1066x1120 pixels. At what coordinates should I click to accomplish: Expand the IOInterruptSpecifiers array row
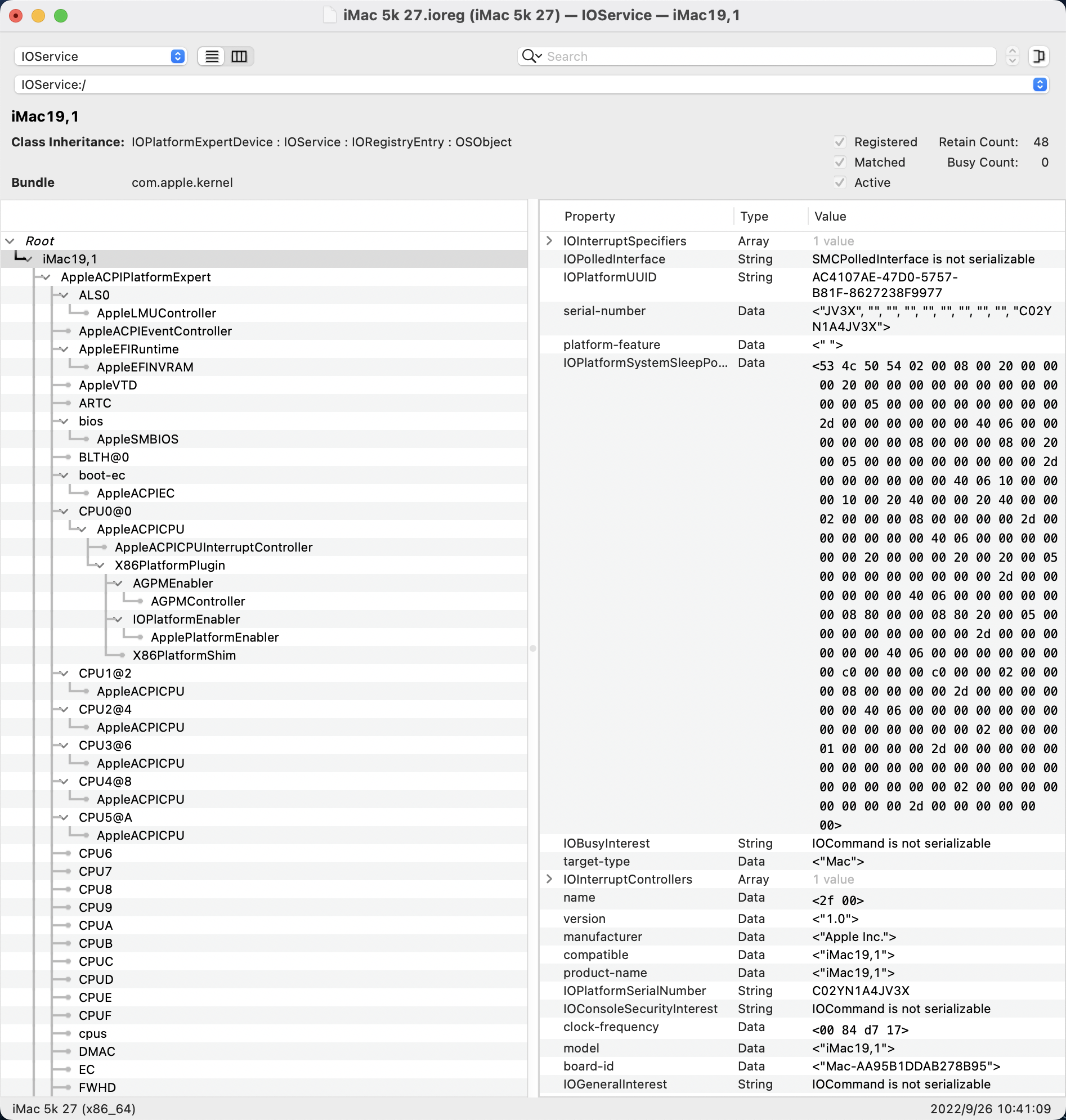[x=549, y=241]
